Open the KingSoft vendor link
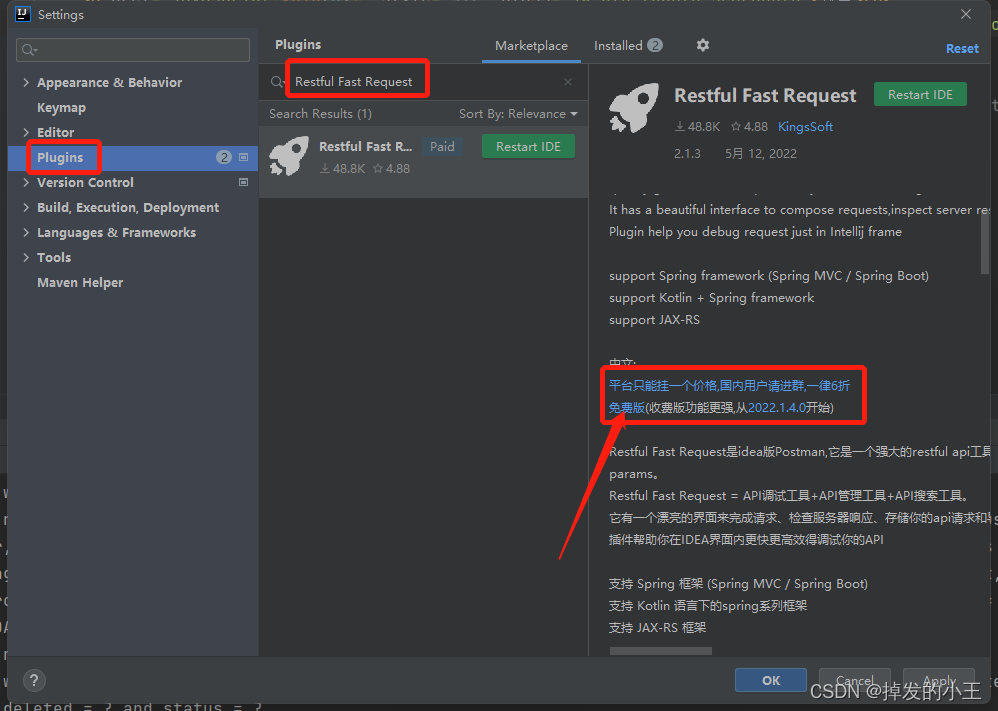The height and width of the screenshot is (711, 998). pos(805,127)
